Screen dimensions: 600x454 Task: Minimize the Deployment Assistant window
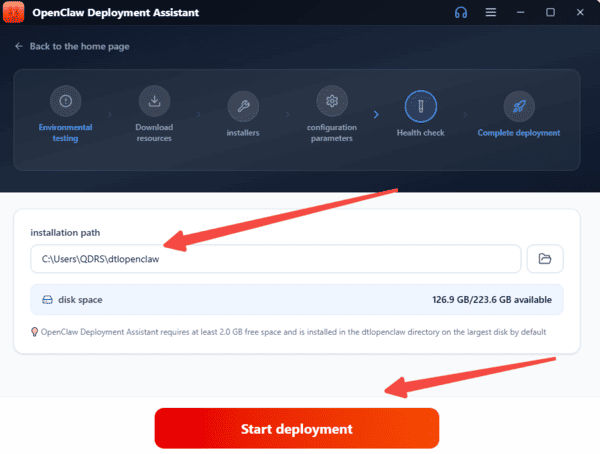click(520, 13)
